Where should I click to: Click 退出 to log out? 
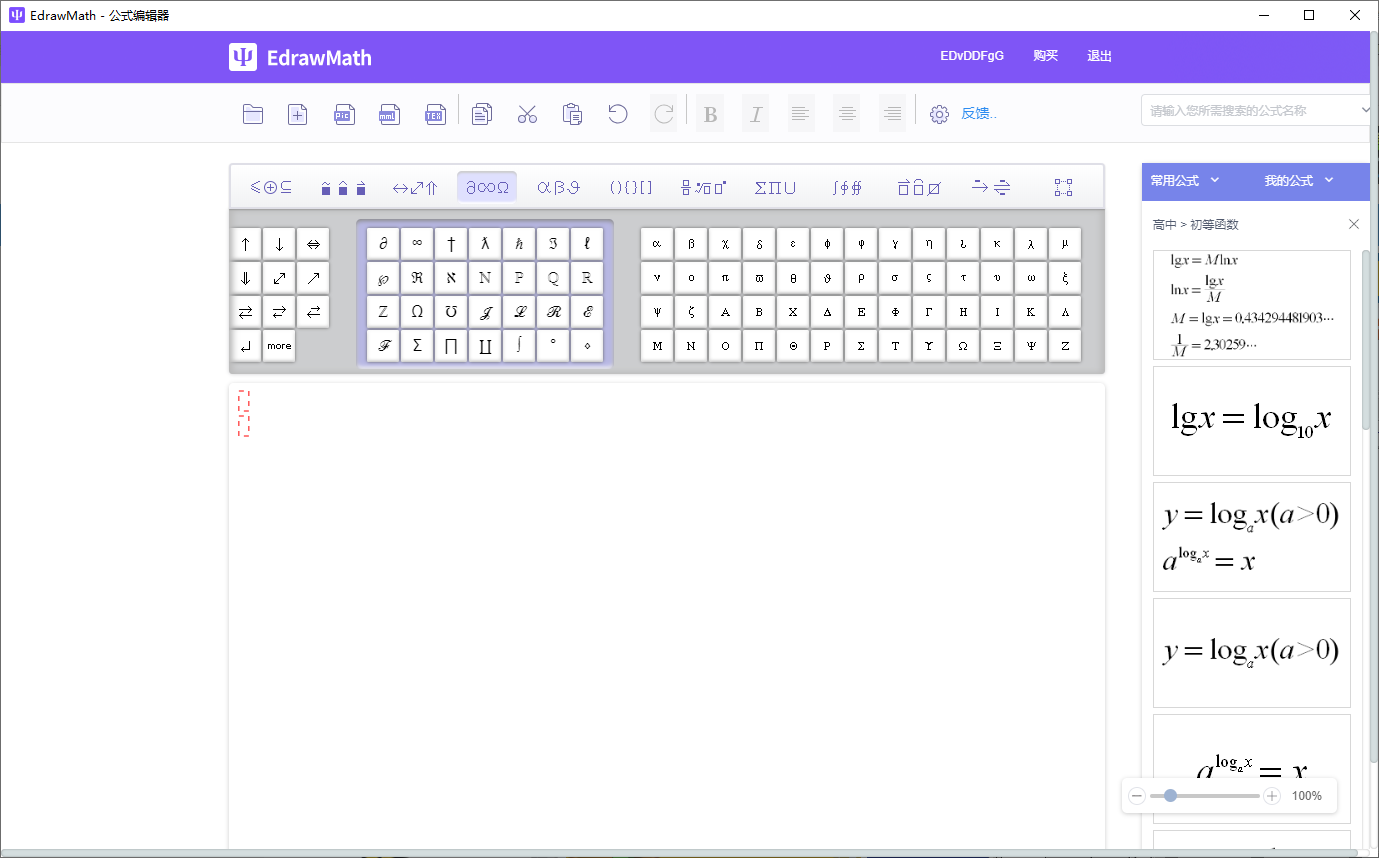pos(1100,56)
